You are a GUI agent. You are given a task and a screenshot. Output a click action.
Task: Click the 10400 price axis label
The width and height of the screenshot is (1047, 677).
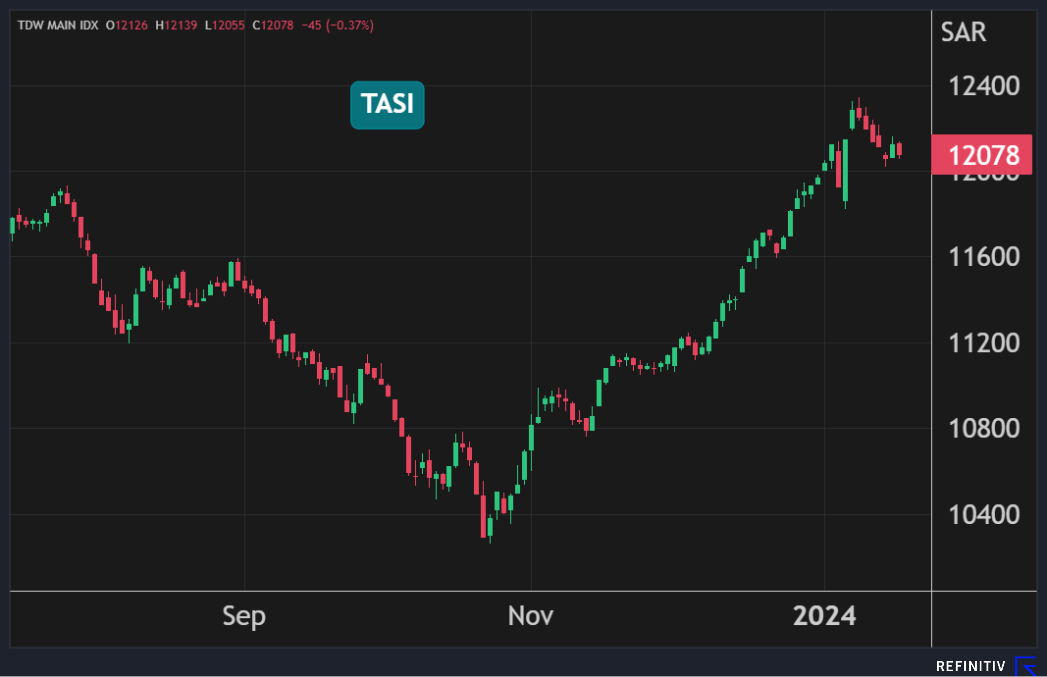click(x=984, y=515)
